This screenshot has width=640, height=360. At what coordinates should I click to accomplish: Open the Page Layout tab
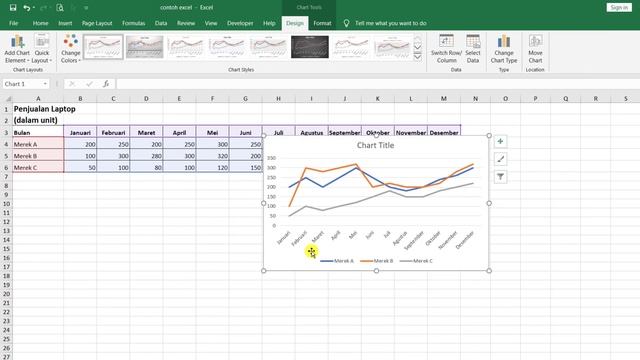point(97,23)
